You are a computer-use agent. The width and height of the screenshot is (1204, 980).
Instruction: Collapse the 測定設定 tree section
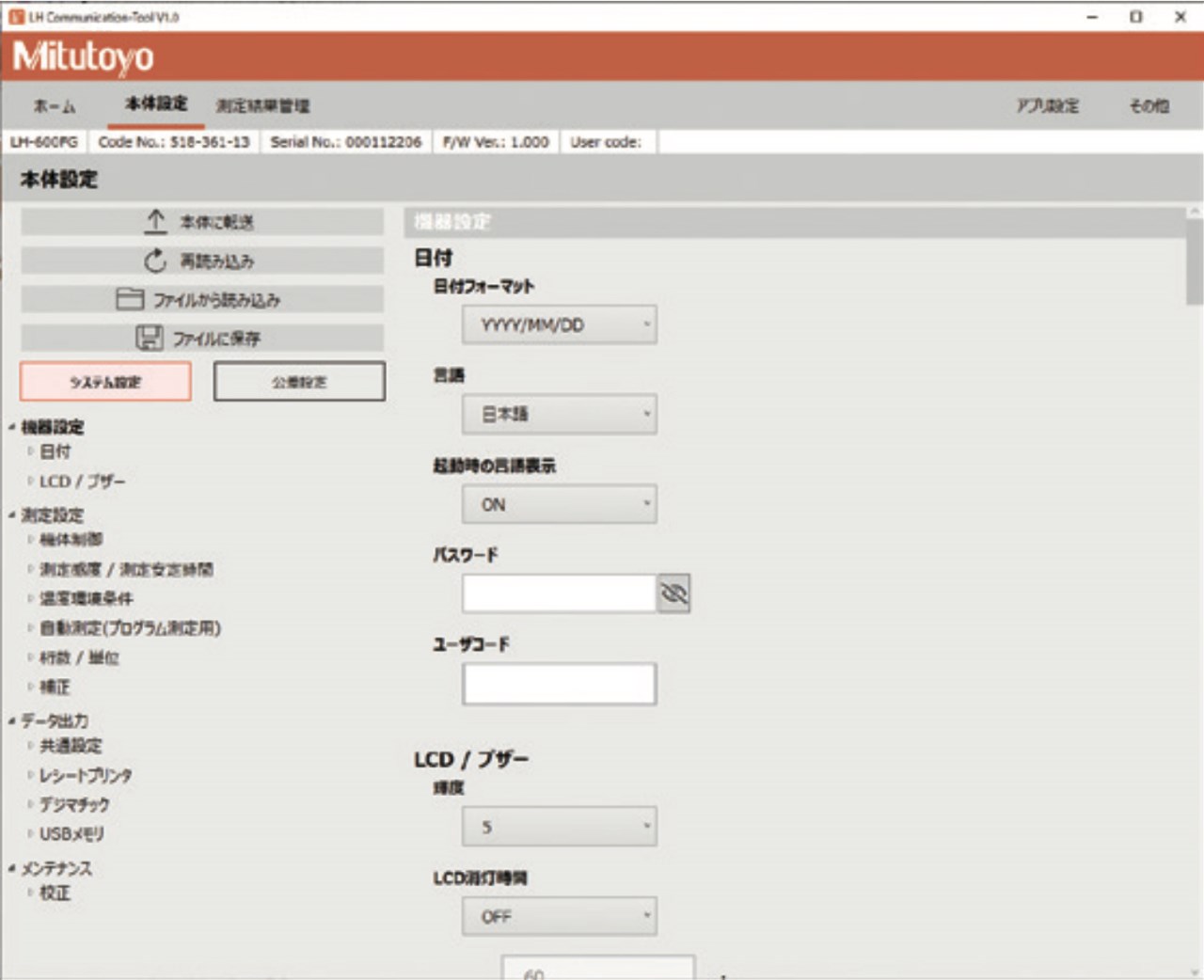(12, 515)
